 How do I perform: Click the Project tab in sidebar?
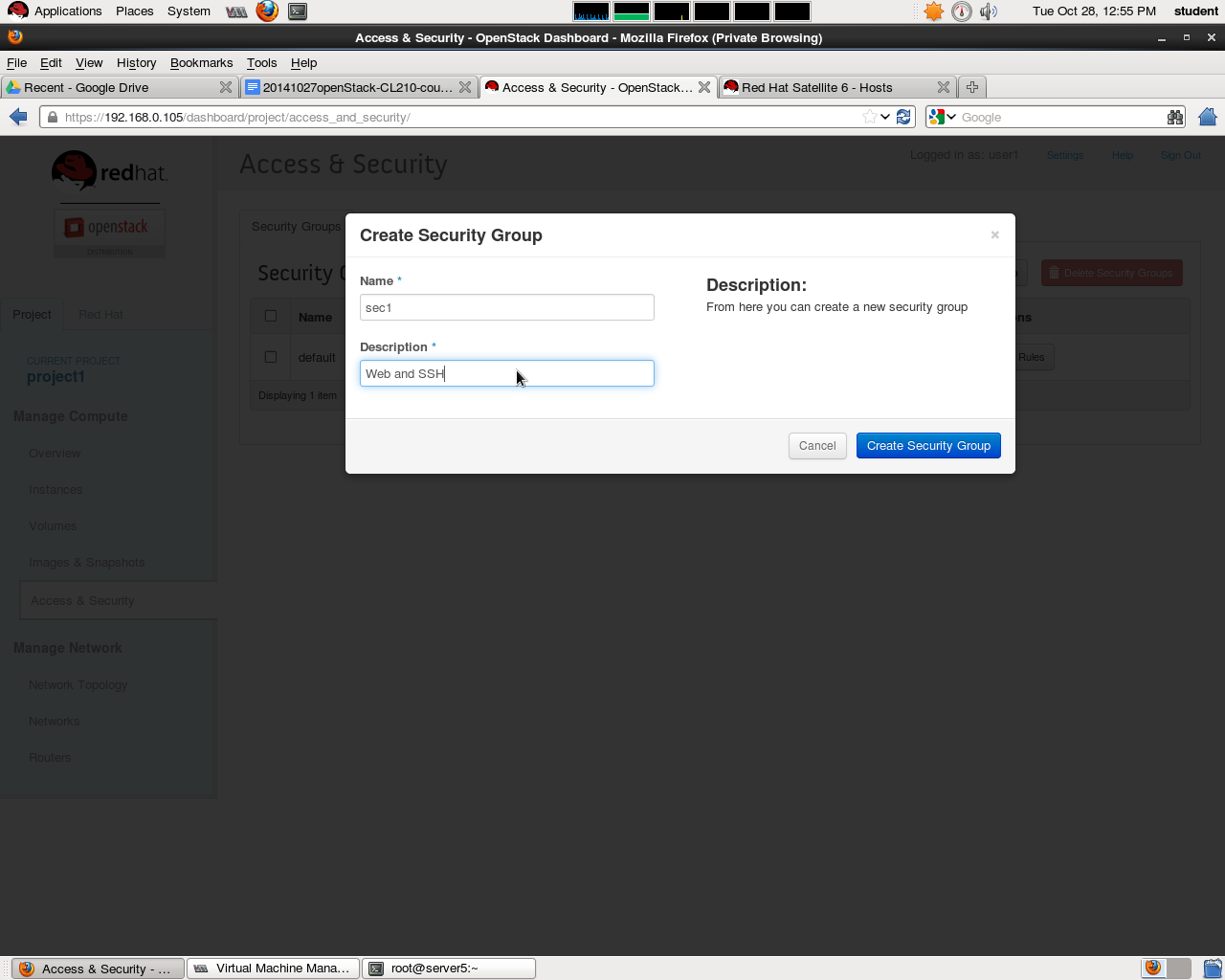(32, 314)
